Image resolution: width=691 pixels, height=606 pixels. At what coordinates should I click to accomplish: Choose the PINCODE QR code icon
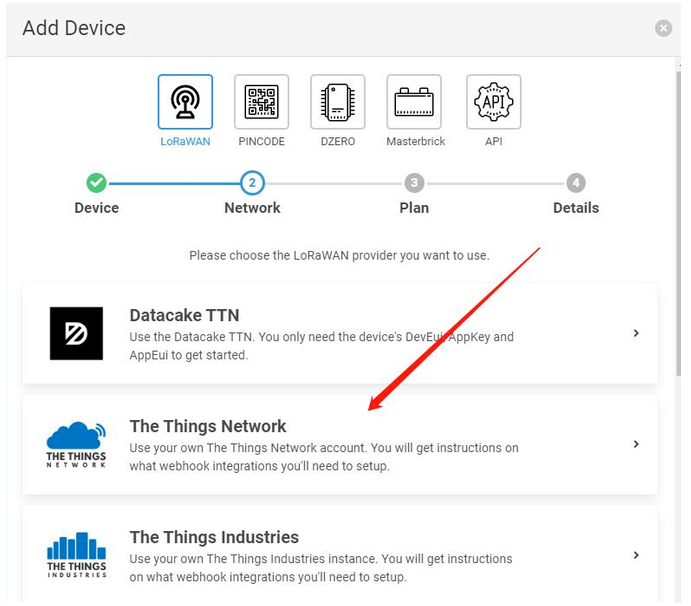pyautogui.click(x=261, y=102)
